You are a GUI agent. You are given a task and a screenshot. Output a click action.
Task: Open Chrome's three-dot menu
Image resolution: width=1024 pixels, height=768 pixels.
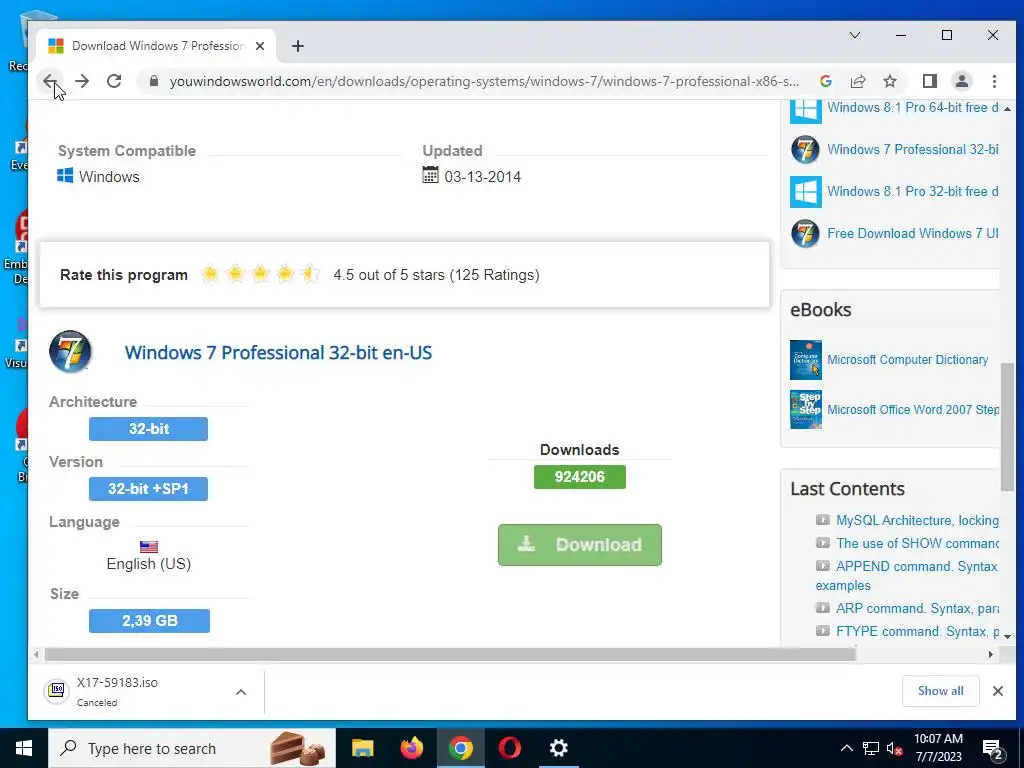(994, 81)
